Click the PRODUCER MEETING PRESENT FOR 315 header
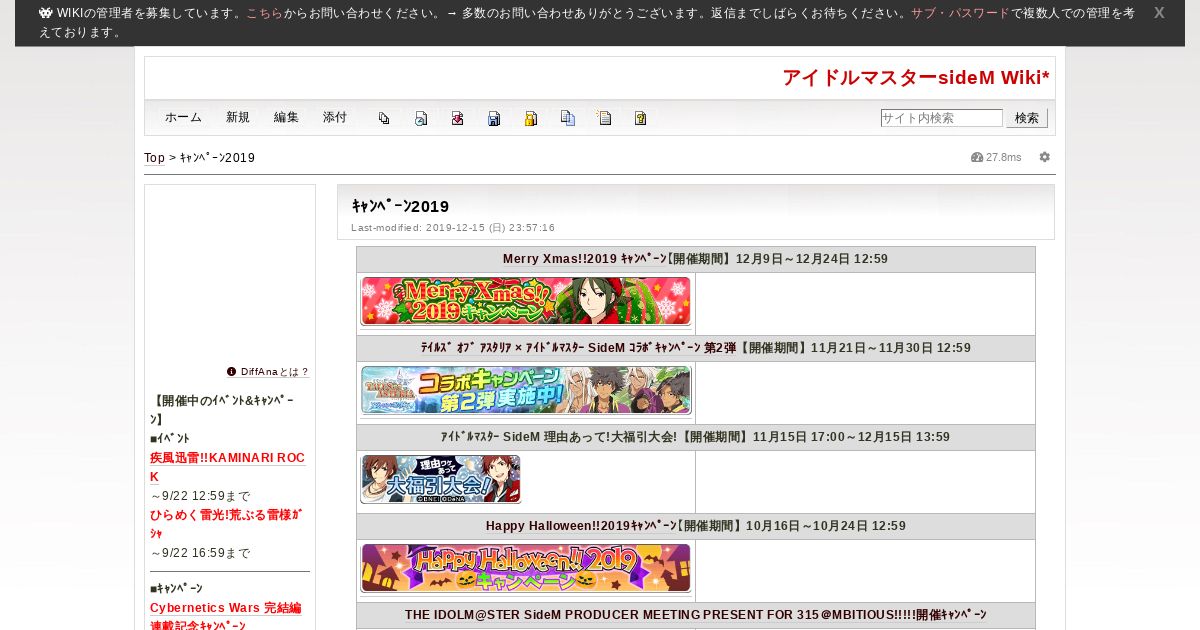Viewport: 1200px width, 630px height. (696, 615)
